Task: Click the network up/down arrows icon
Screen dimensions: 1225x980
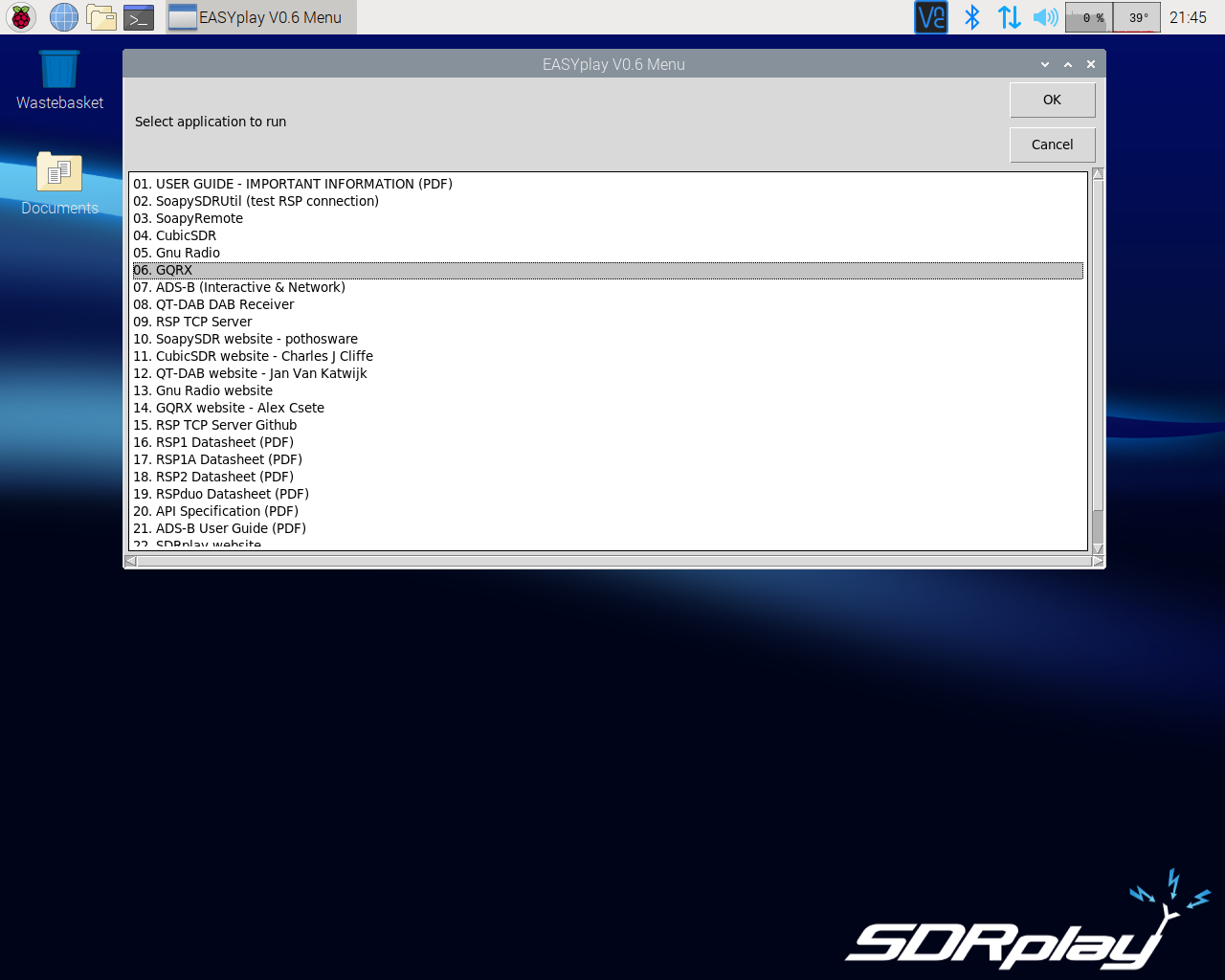Action: tap(1009, 17)
